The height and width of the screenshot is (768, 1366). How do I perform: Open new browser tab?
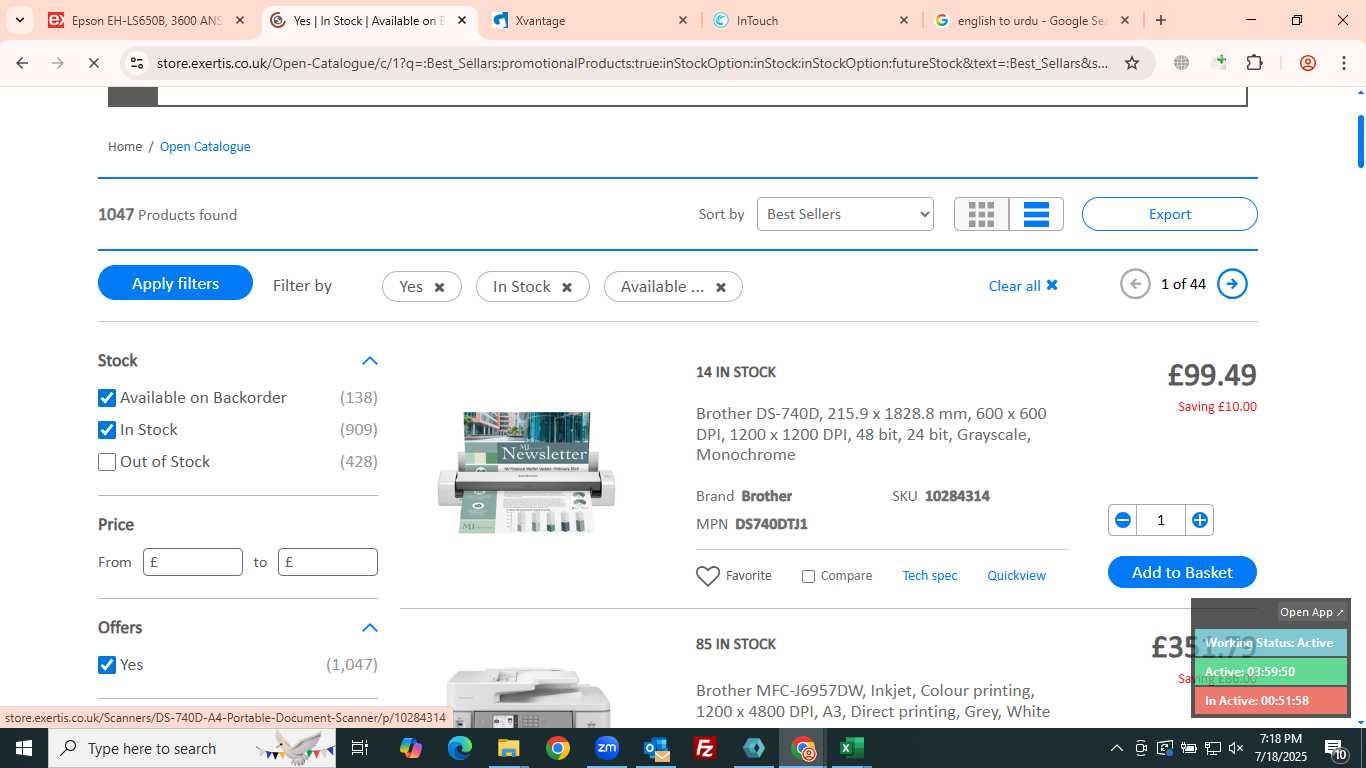[x=1160, y=20]
